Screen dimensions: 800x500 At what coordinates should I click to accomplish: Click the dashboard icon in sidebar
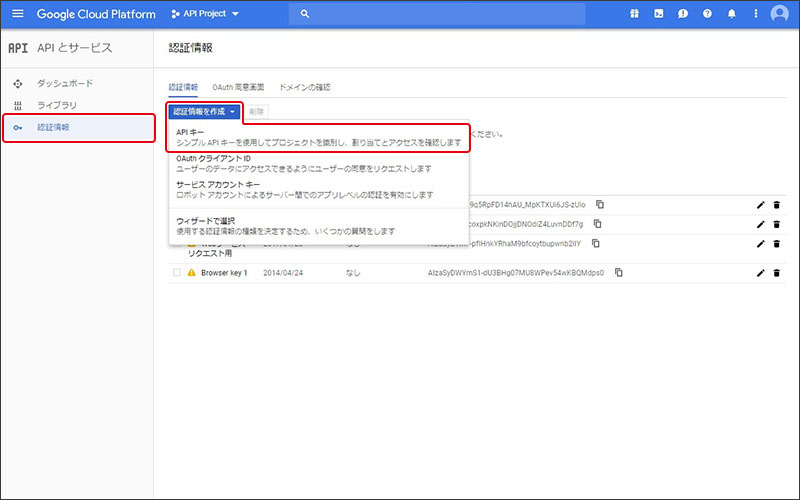(18, 84)
